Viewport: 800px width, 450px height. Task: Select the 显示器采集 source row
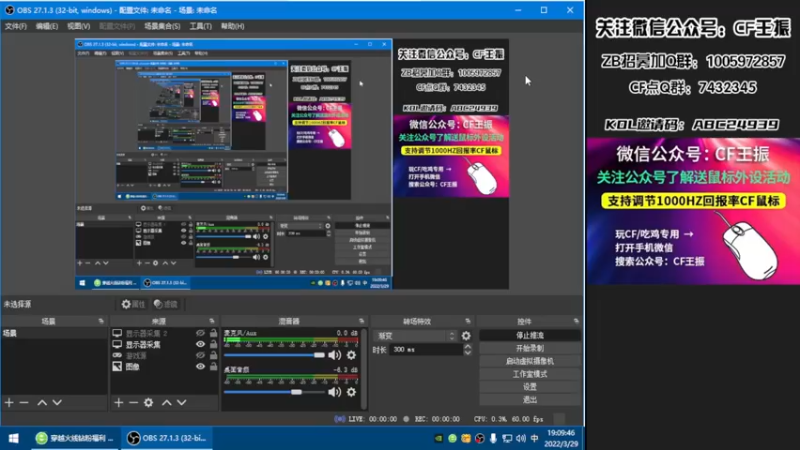click(x=164, y=344)
